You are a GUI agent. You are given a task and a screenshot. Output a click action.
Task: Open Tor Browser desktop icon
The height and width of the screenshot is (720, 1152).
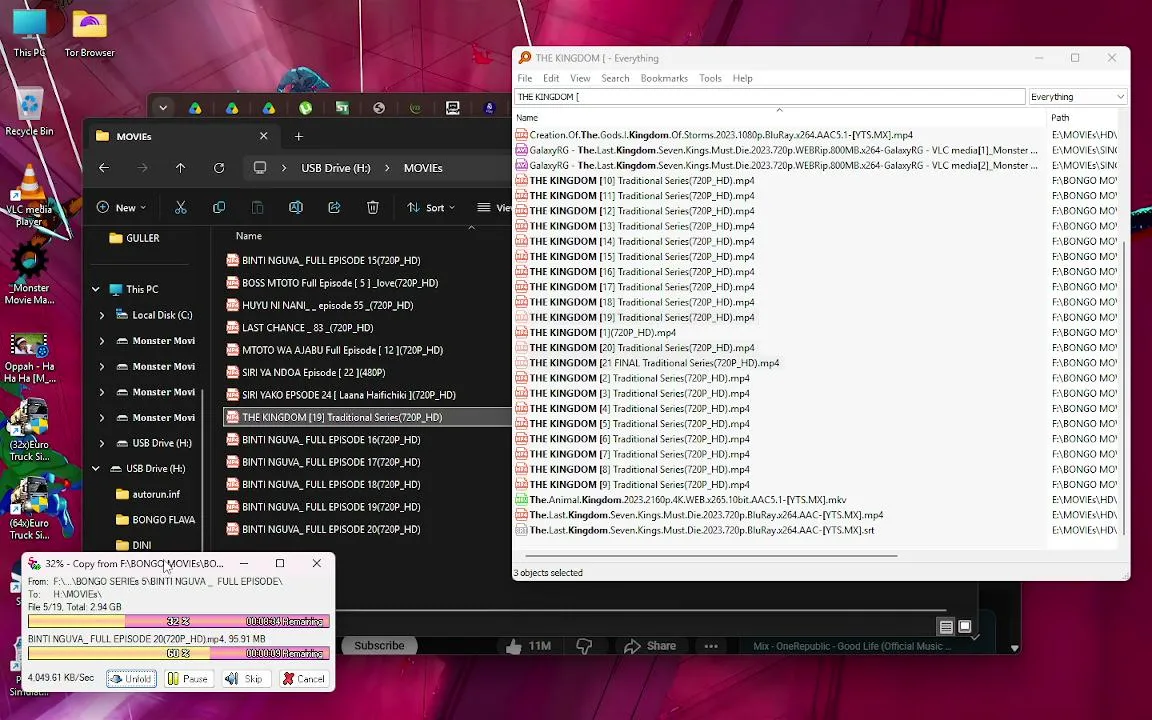click(x=90, y=33)
